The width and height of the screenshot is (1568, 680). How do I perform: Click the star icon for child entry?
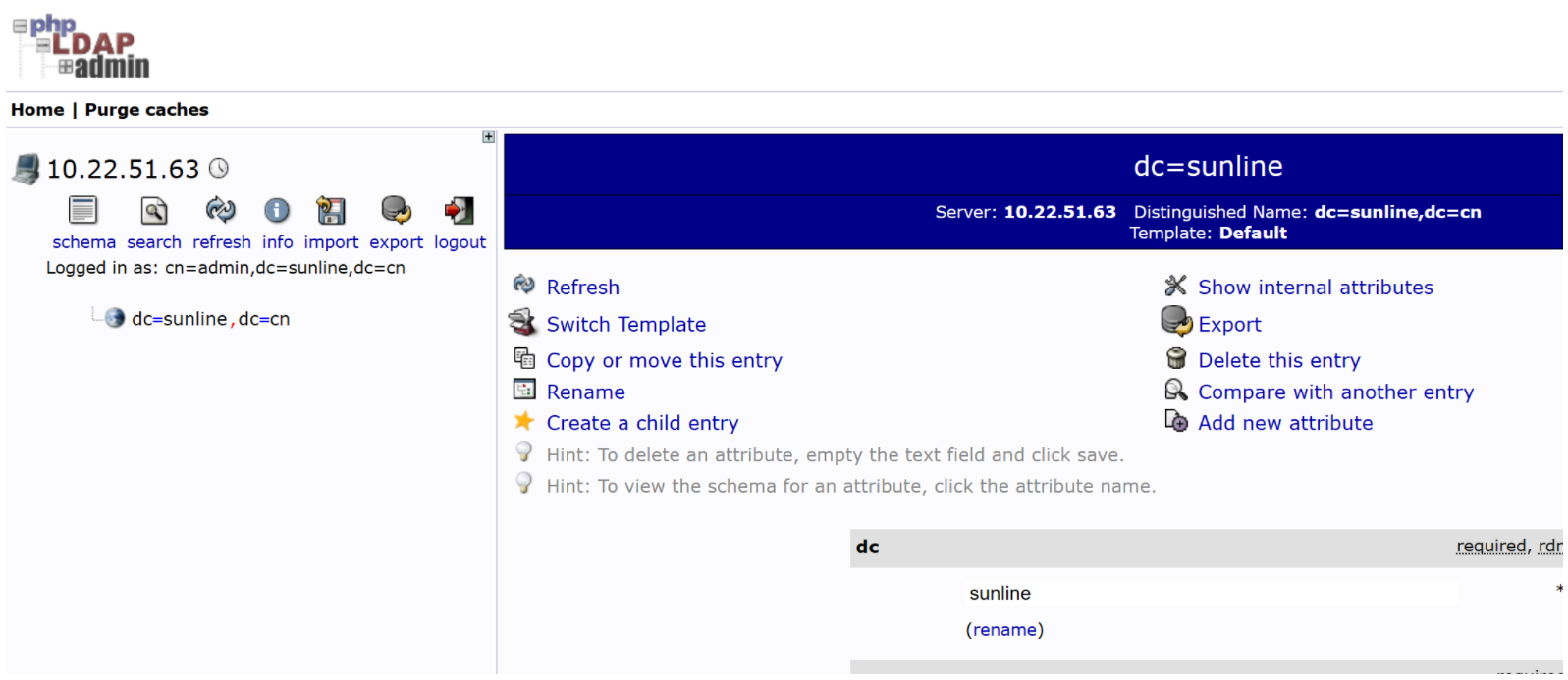524,421
